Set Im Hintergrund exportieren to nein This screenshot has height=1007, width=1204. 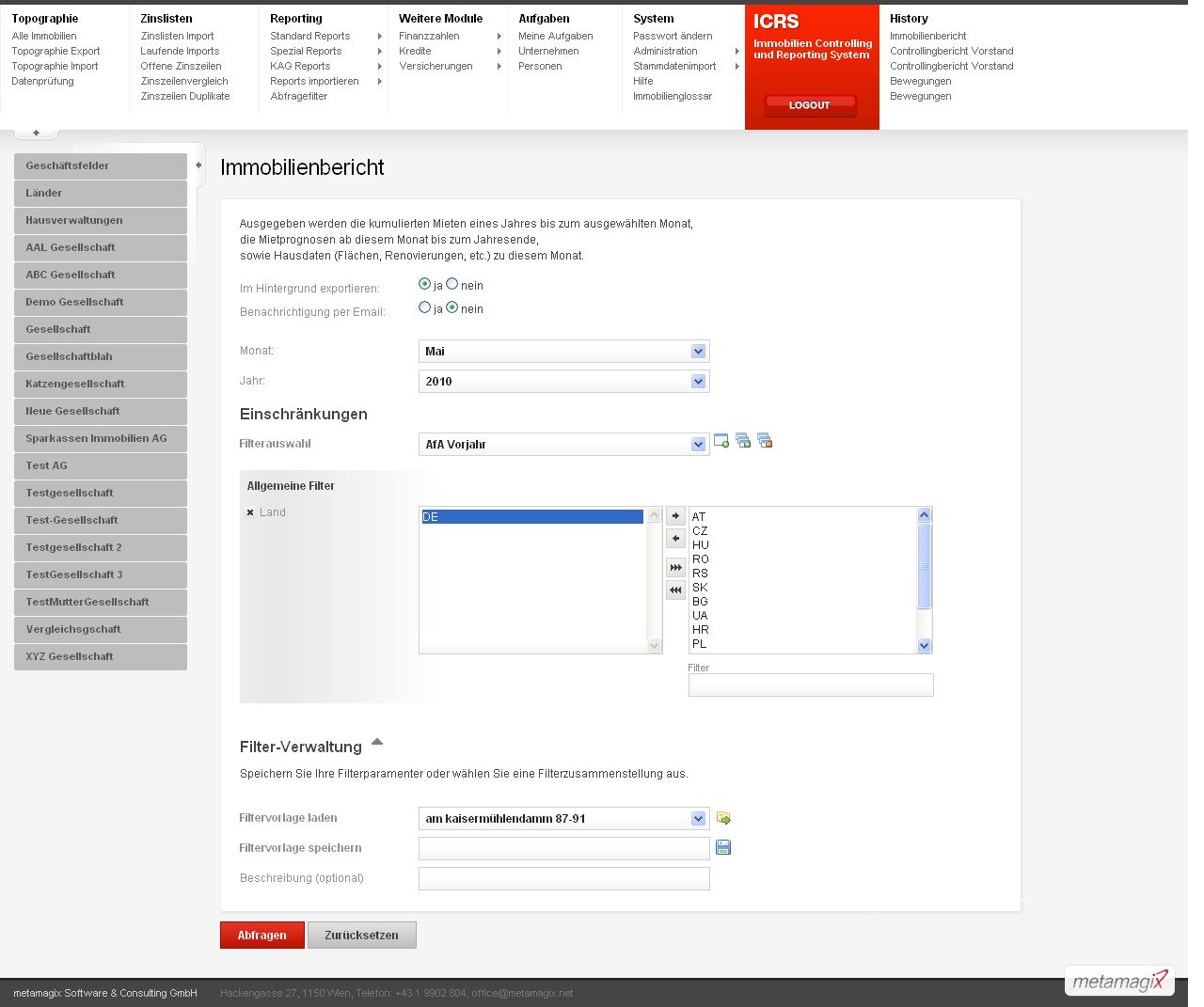pos(451,284)
